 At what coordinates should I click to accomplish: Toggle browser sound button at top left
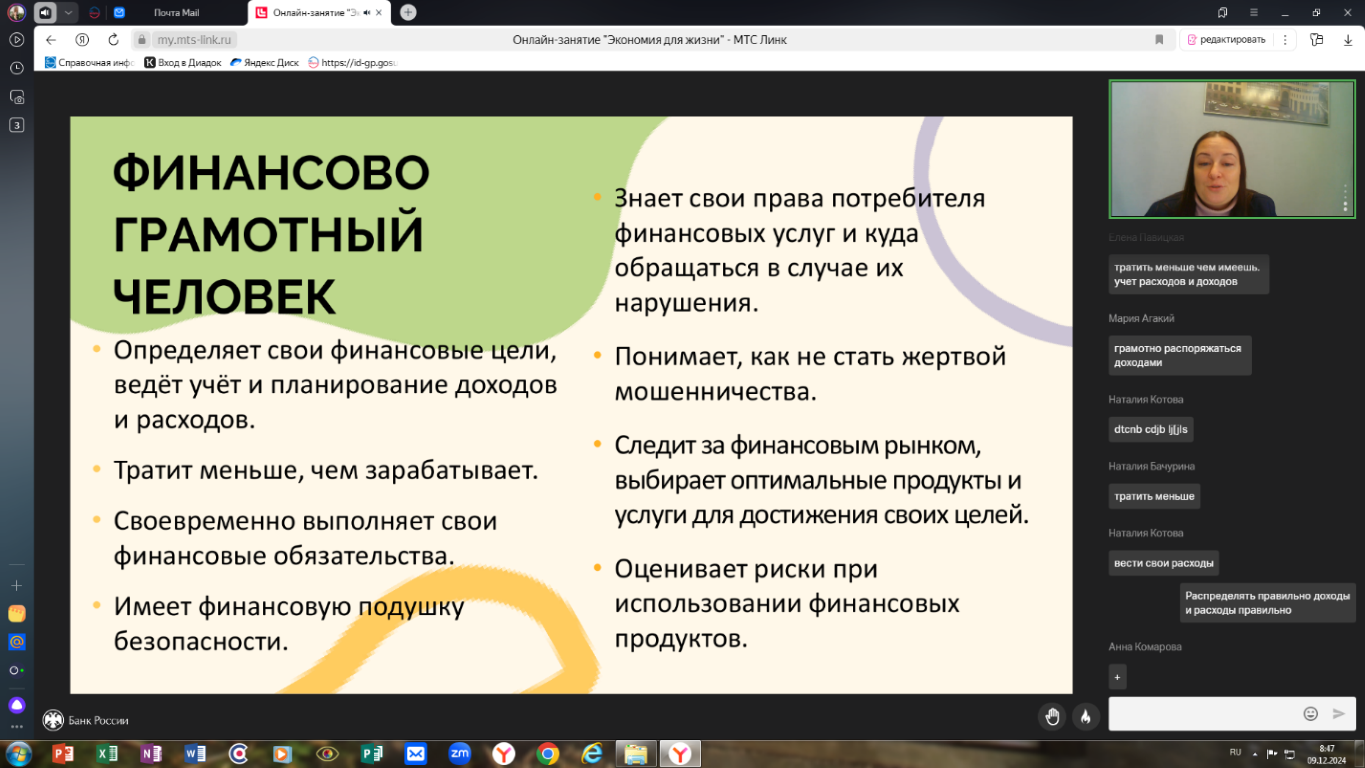[46, 13]
